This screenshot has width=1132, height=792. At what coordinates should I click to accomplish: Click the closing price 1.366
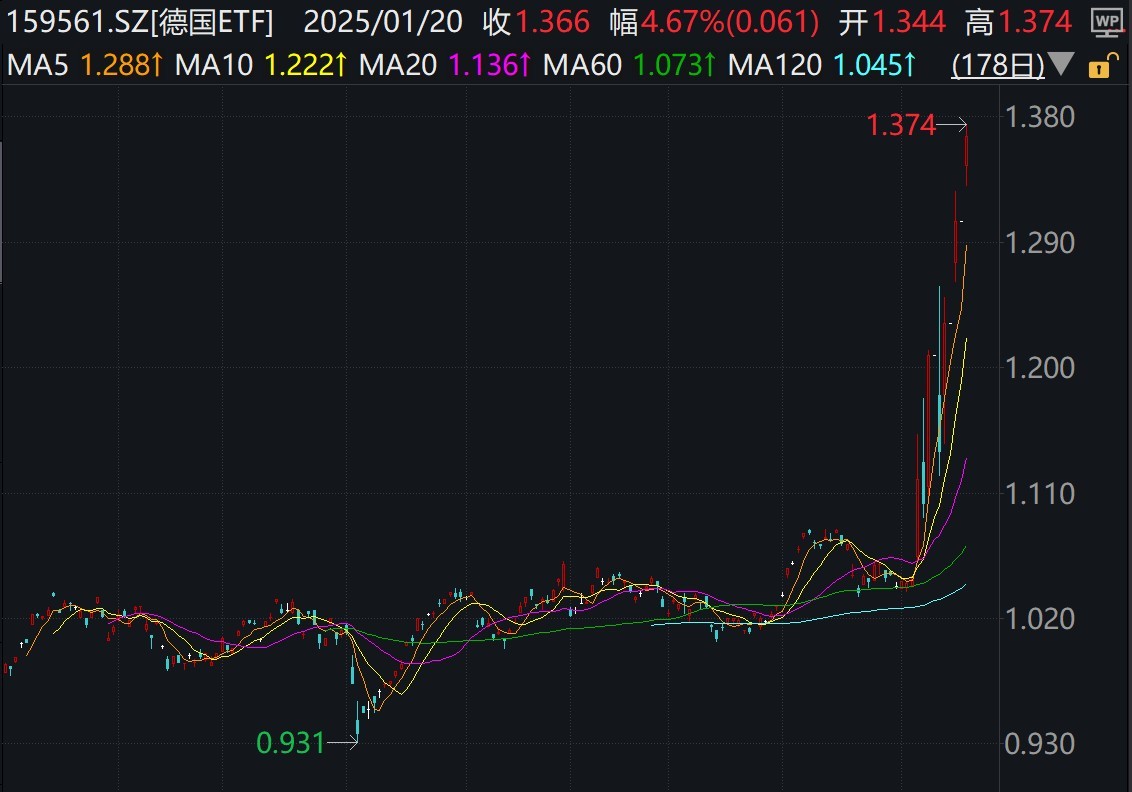click(552, 22)
